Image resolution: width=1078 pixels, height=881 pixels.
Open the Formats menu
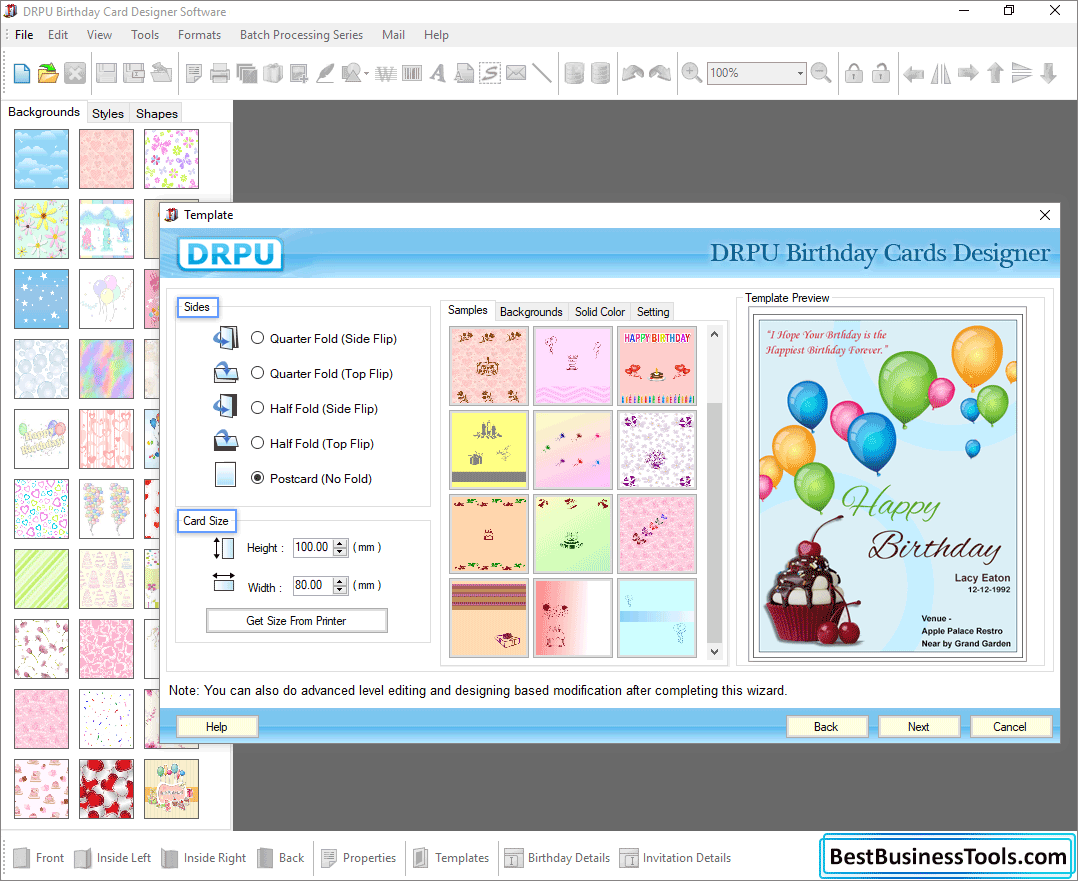click(199, 35)
